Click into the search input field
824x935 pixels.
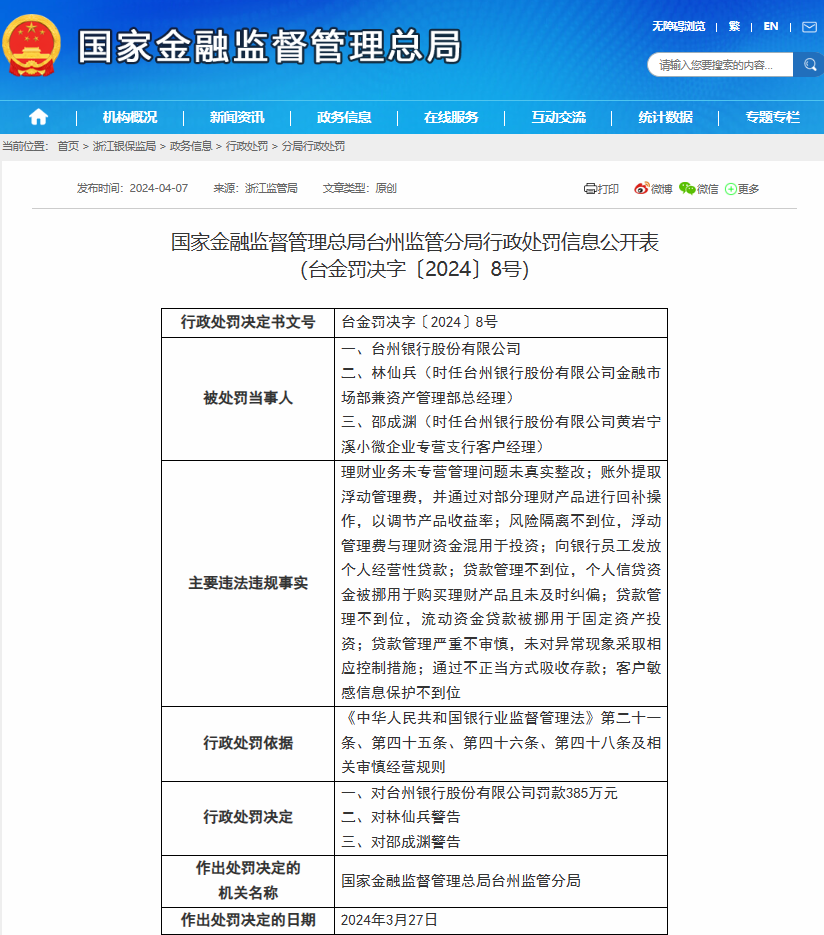tap(720, 65)
